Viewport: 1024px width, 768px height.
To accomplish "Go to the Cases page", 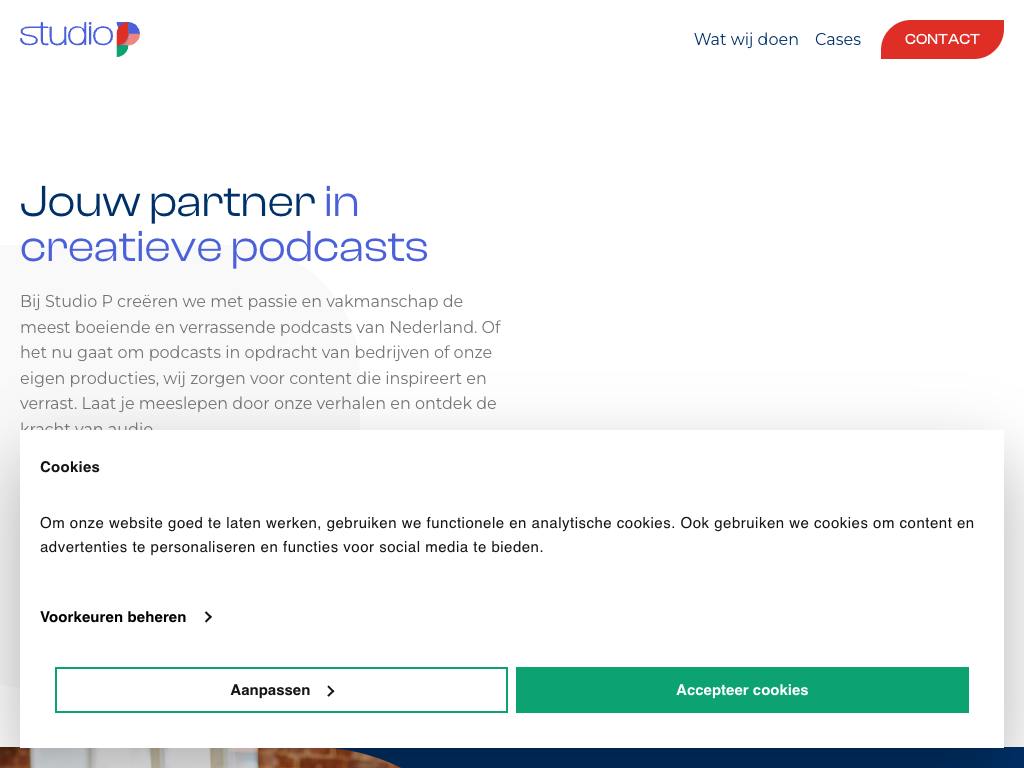I will tap(837, 39).
